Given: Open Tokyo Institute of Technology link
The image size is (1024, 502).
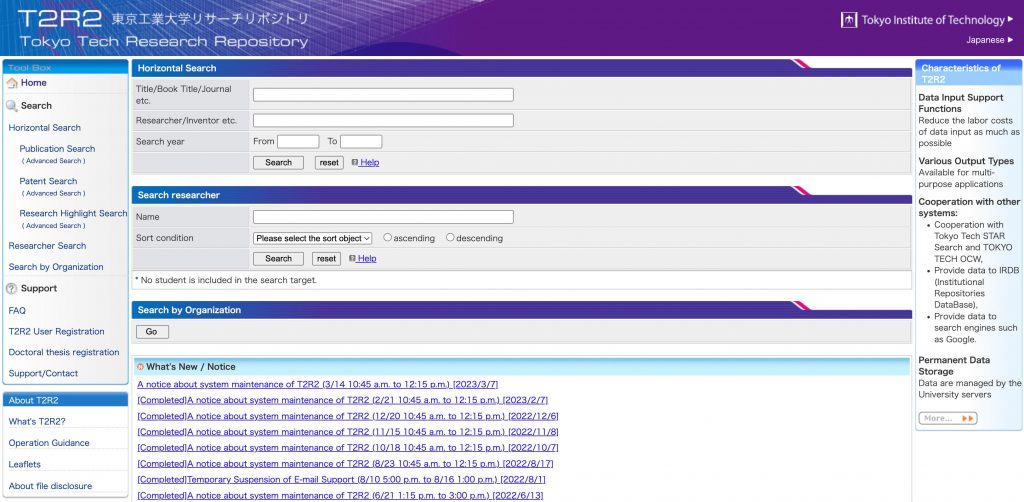Looking at the screenshot, I should [936, 20].
